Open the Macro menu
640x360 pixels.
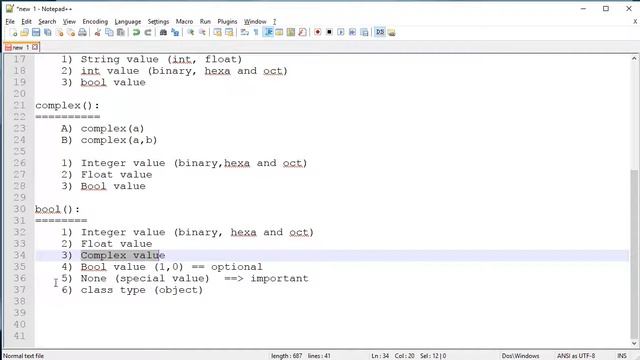184,21
